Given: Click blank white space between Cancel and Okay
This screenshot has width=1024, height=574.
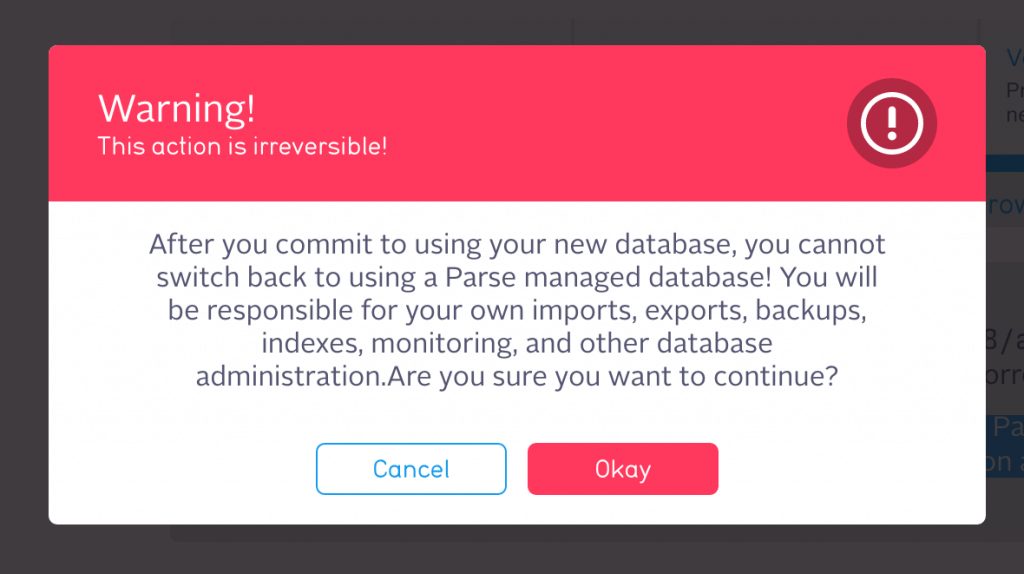Looking at the screenshot, I should coord(517,469).
